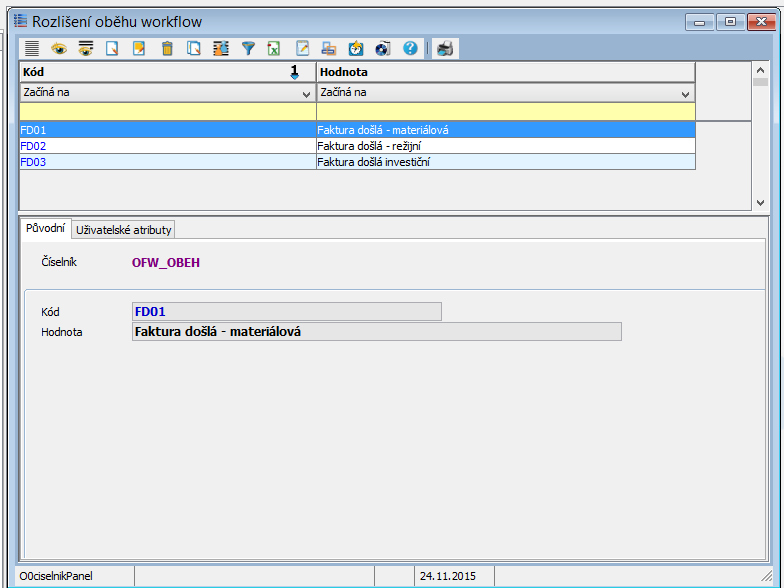This screenshot has height=588, width=784.
Task: Click the sort arrow in Kód header
Action: pos(294,72)
